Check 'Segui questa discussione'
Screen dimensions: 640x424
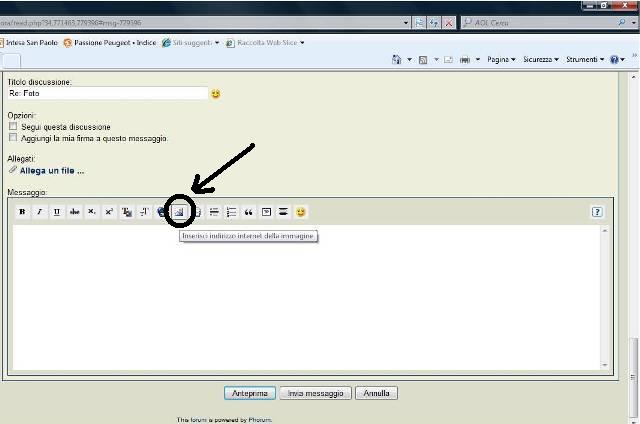click(13, 126)
